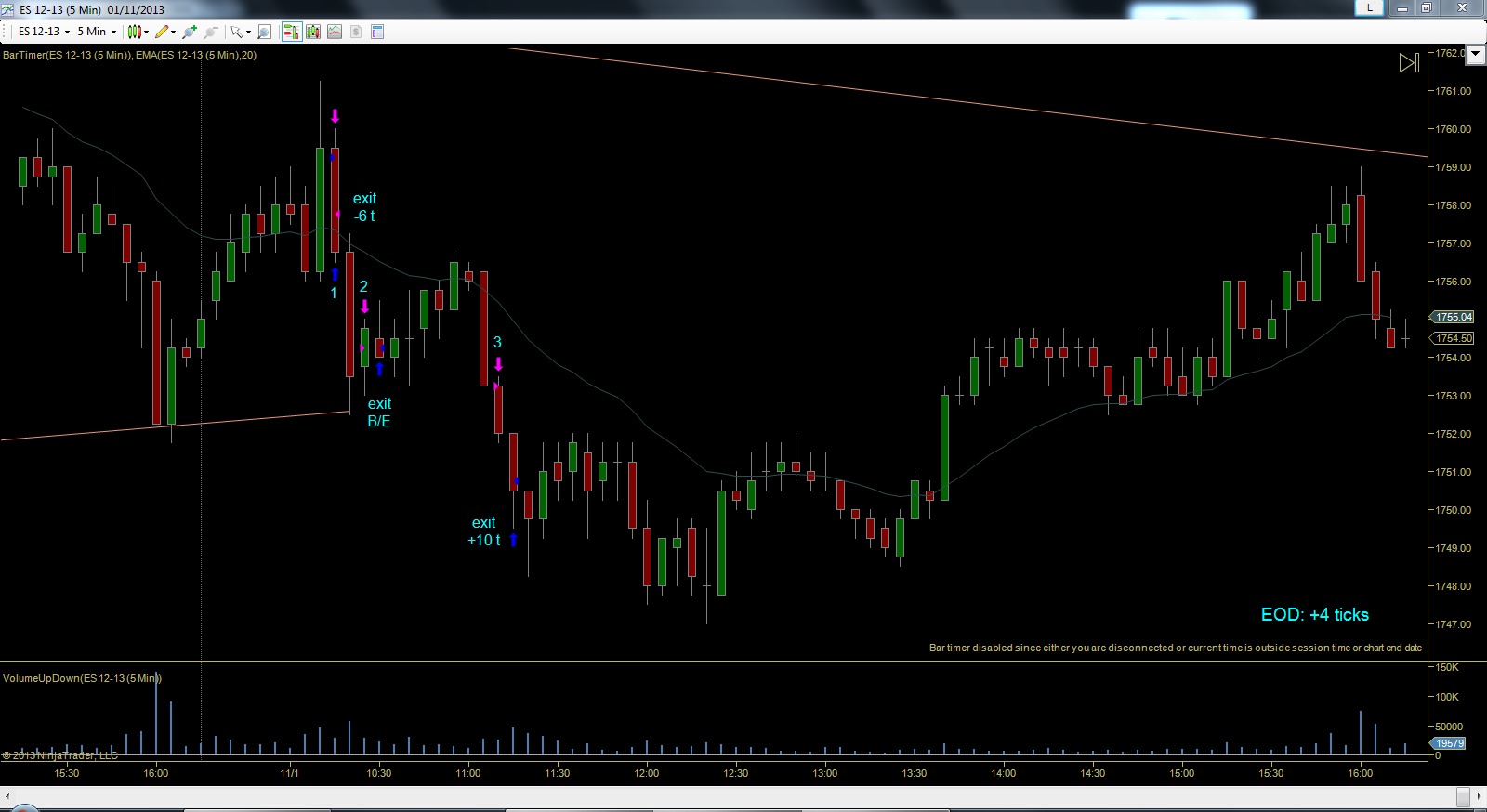Click the 100K volume axis label
The width and height of the screenshot is (1487, 812).
(x=1447, y=697)
